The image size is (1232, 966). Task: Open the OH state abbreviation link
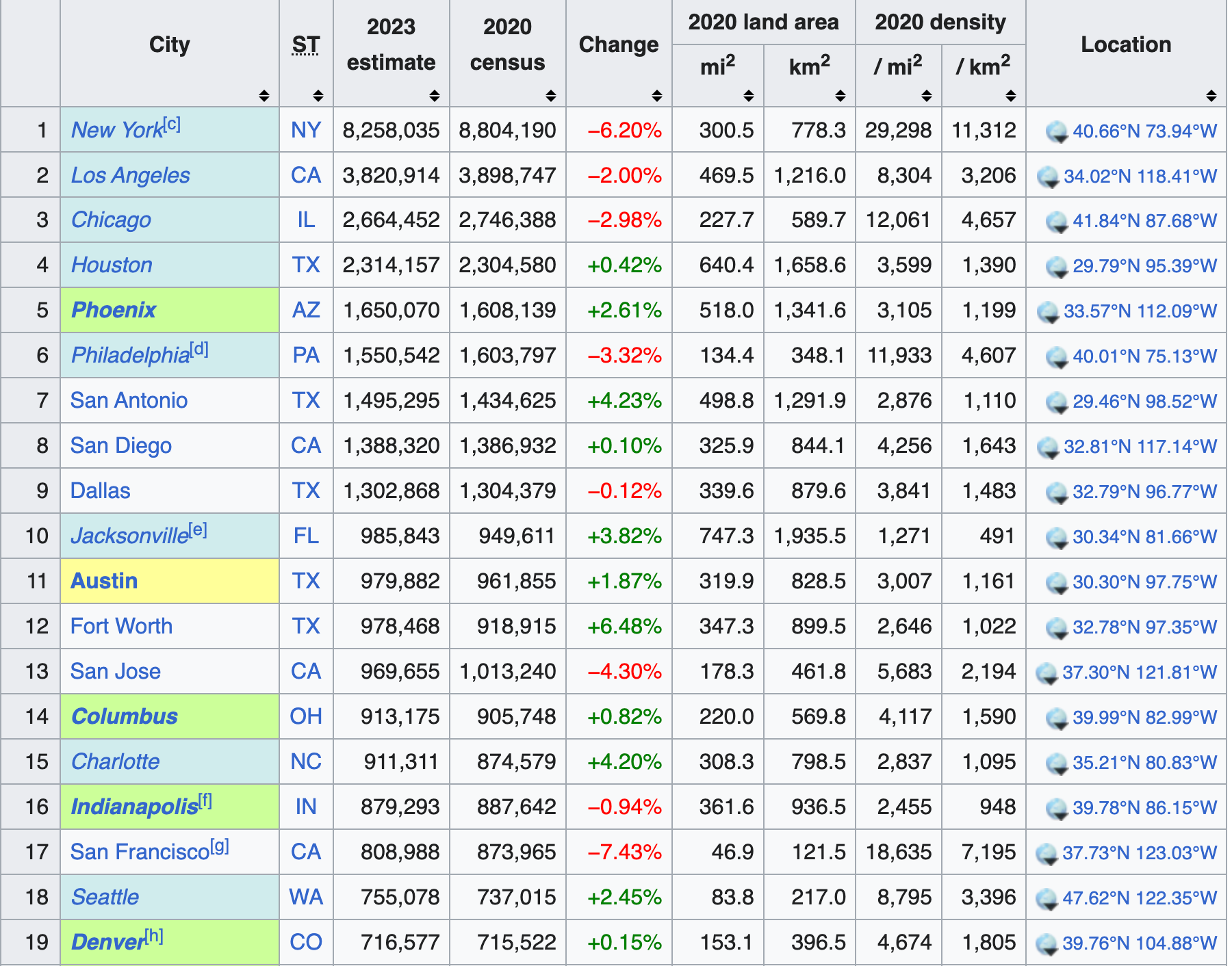[306, 716]
